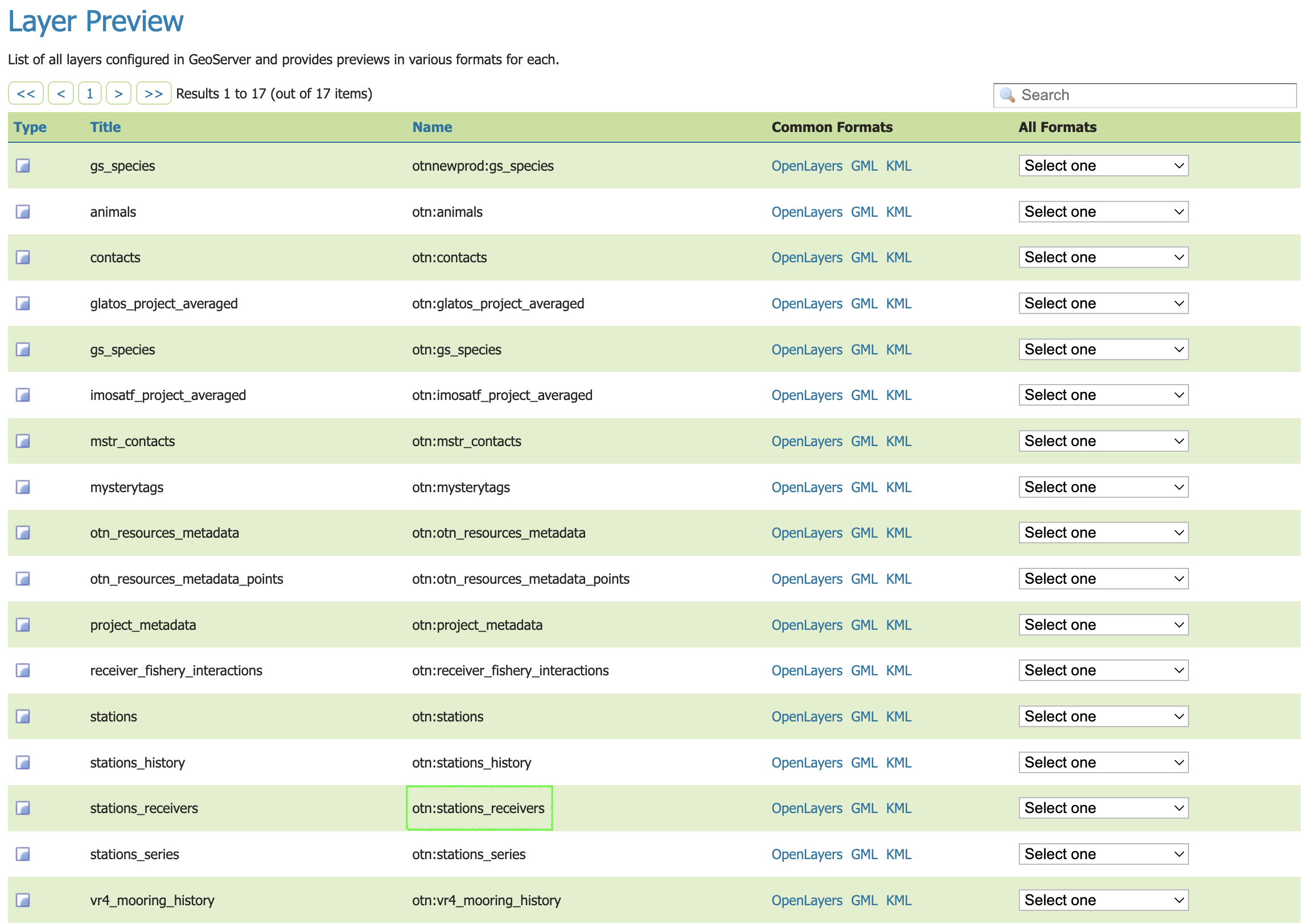Open the Select one dropdown for mstr_contacts
This screenshot has height=924, width=1308.
coord(1104,441)
